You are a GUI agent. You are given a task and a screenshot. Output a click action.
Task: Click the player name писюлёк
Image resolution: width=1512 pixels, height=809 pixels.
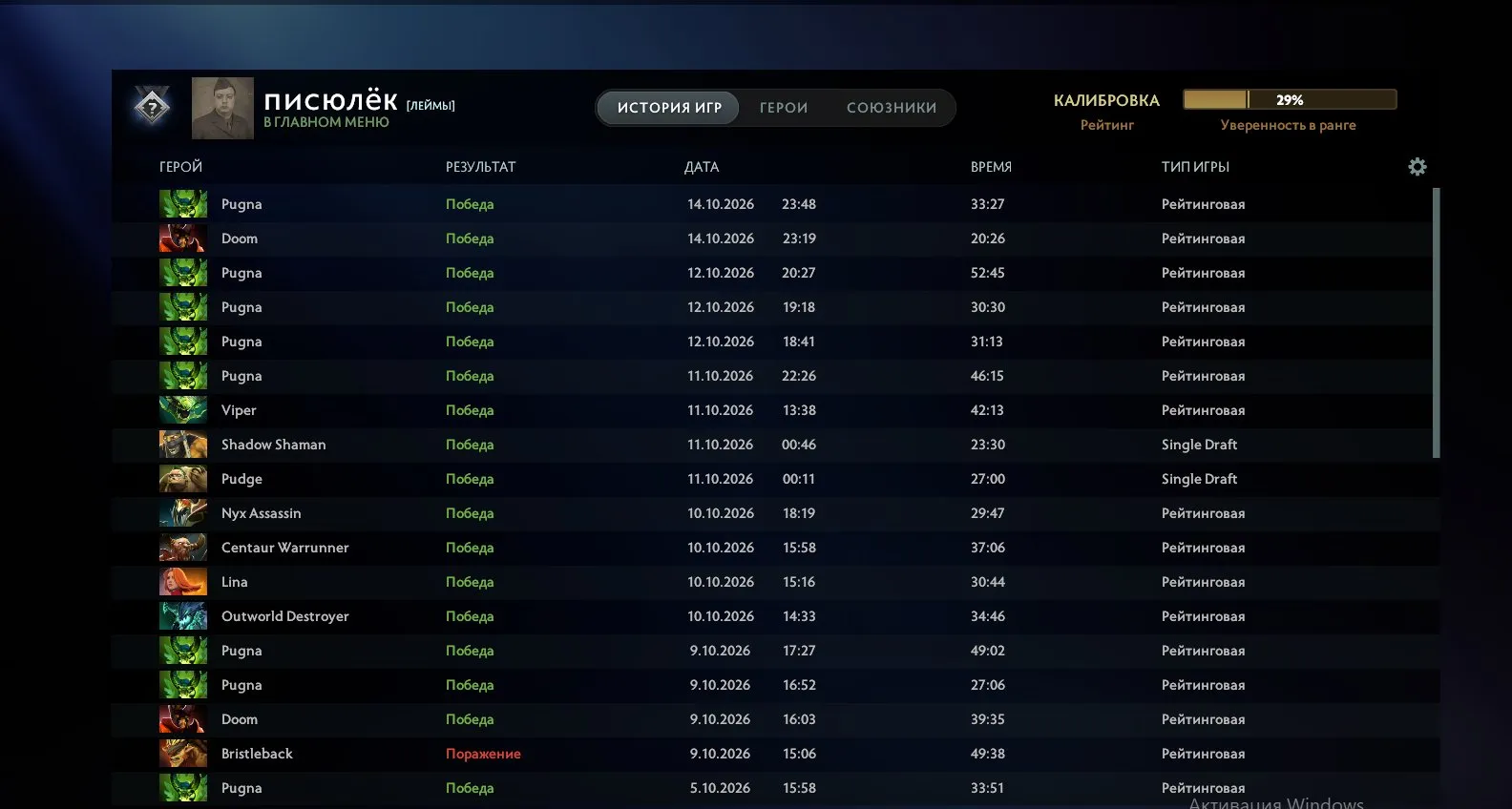(x=330, y=100)
